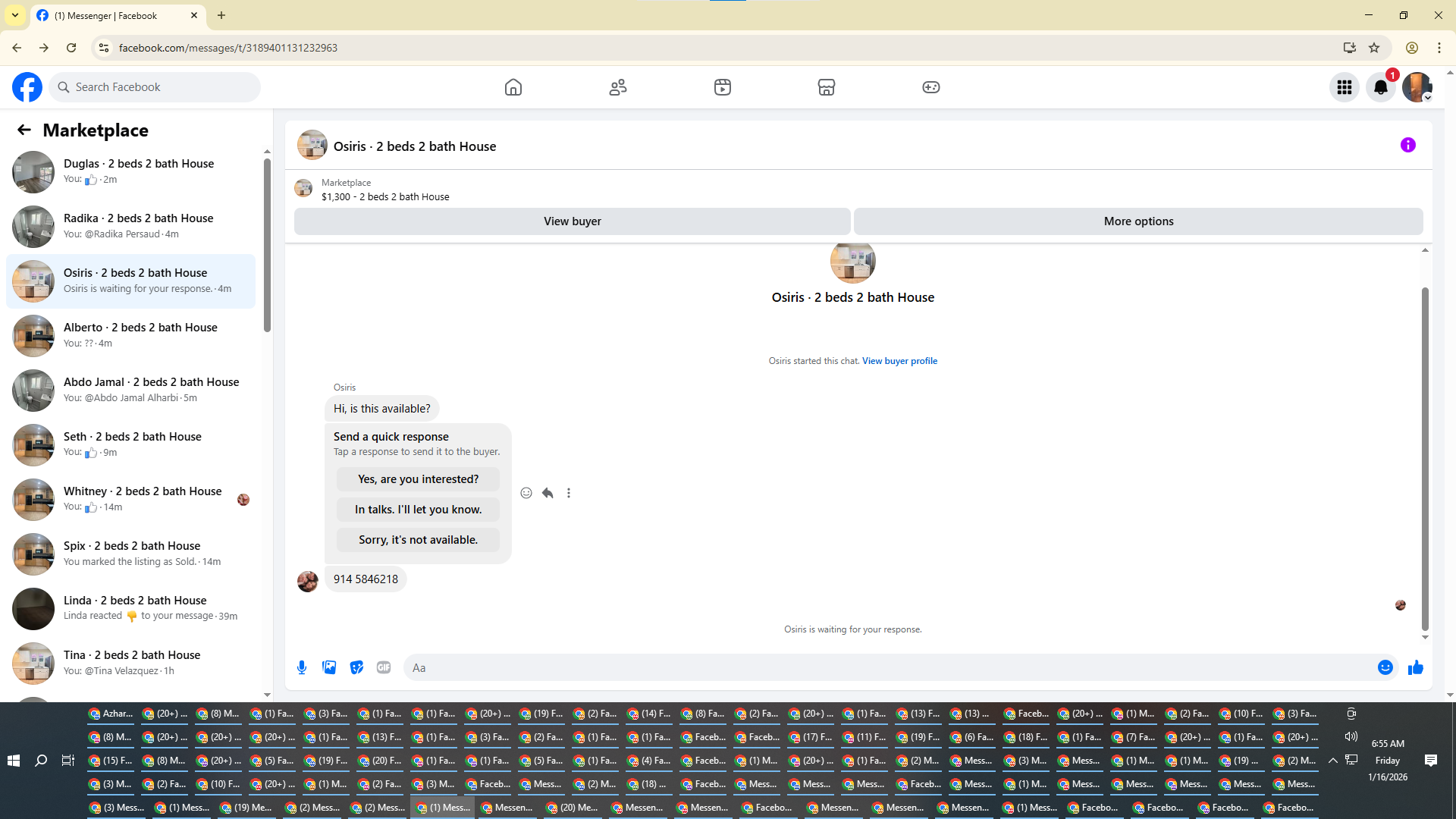React to the message with an emoji
1456x819 pixels.
526,493
